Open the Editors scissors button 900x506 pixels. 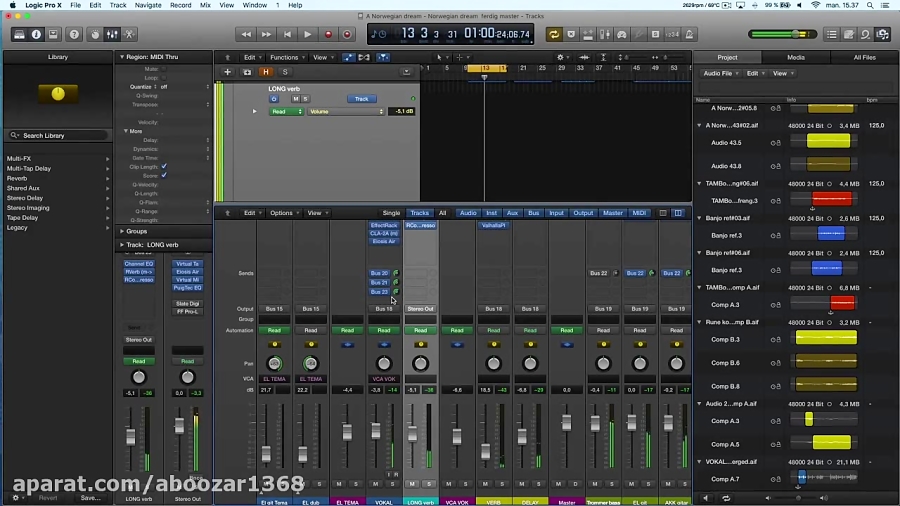(130, 34)
